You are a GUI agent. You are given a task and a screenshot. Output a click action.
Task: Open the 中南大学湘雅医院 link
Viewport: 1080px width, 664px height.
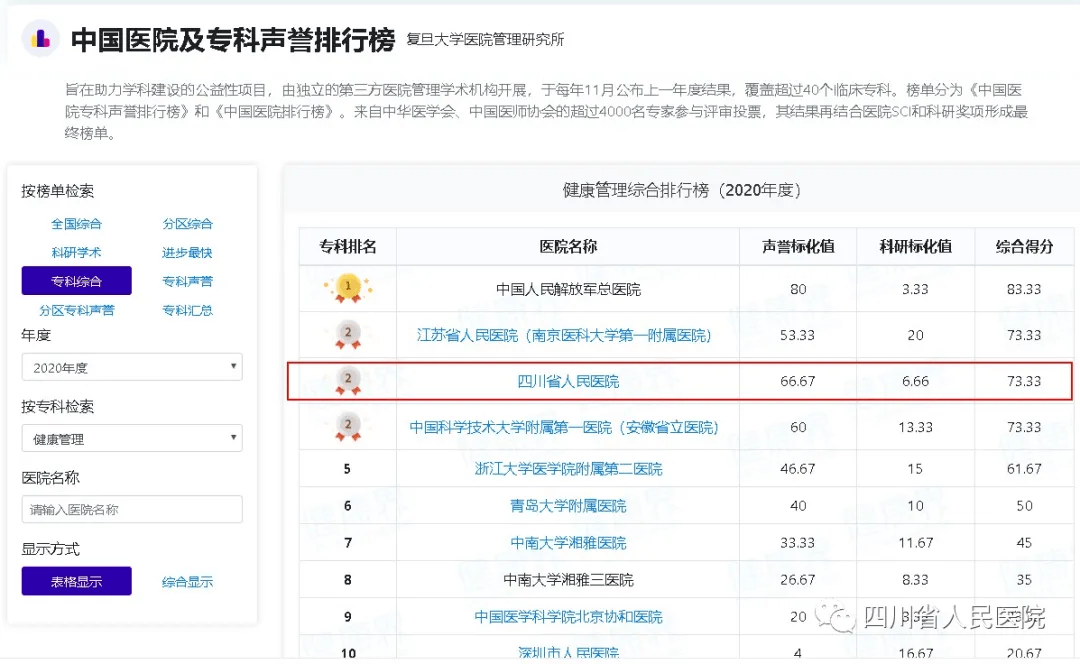568,543
